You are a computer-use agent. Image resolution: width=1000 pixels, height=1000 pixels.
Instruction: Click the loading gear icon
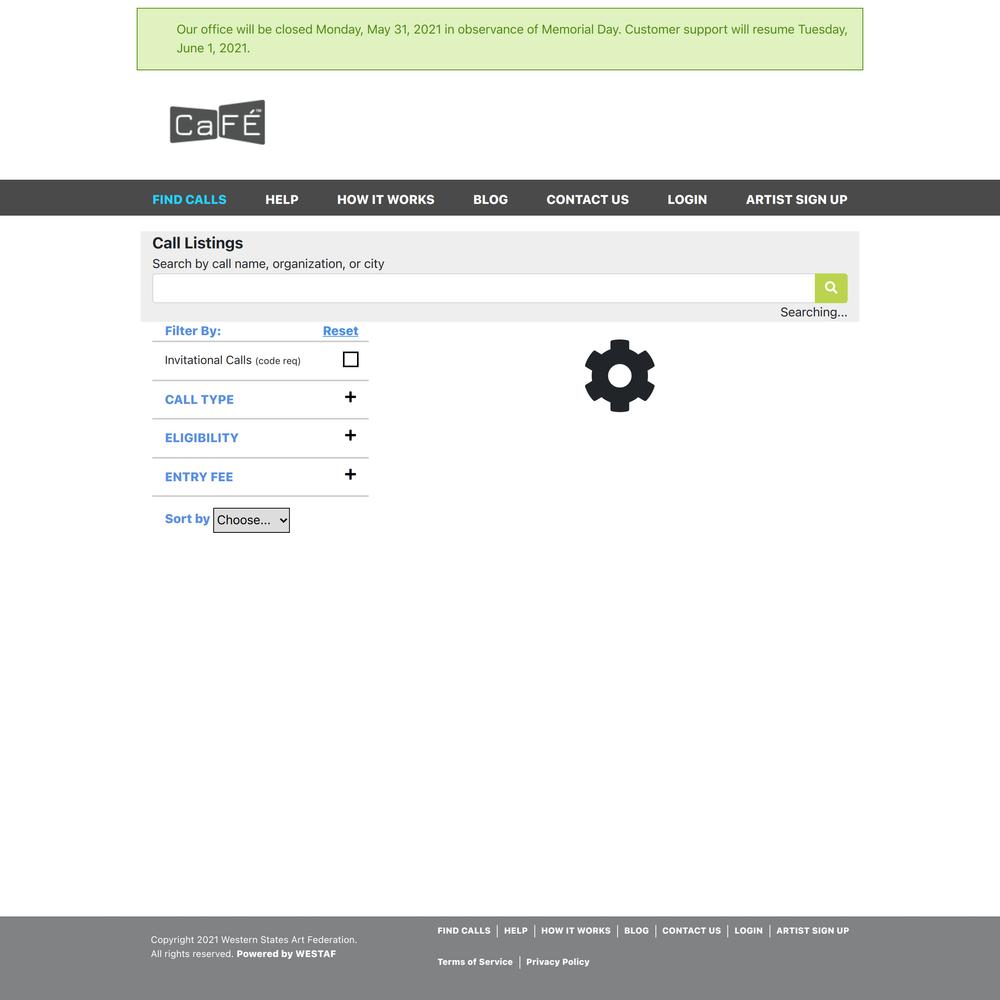click(x=619, y=376)
